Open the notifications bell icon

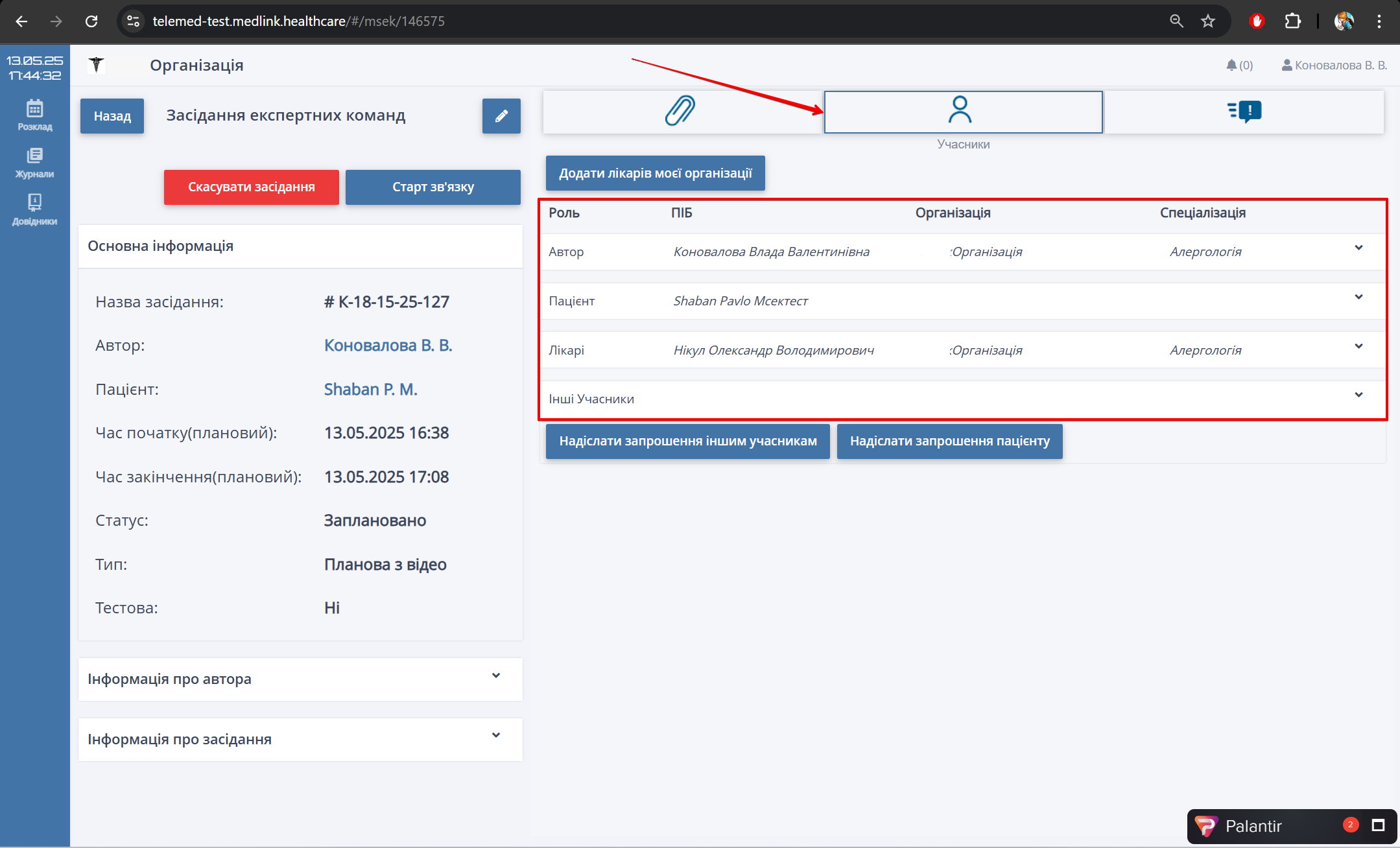[x=1231, y=65]
